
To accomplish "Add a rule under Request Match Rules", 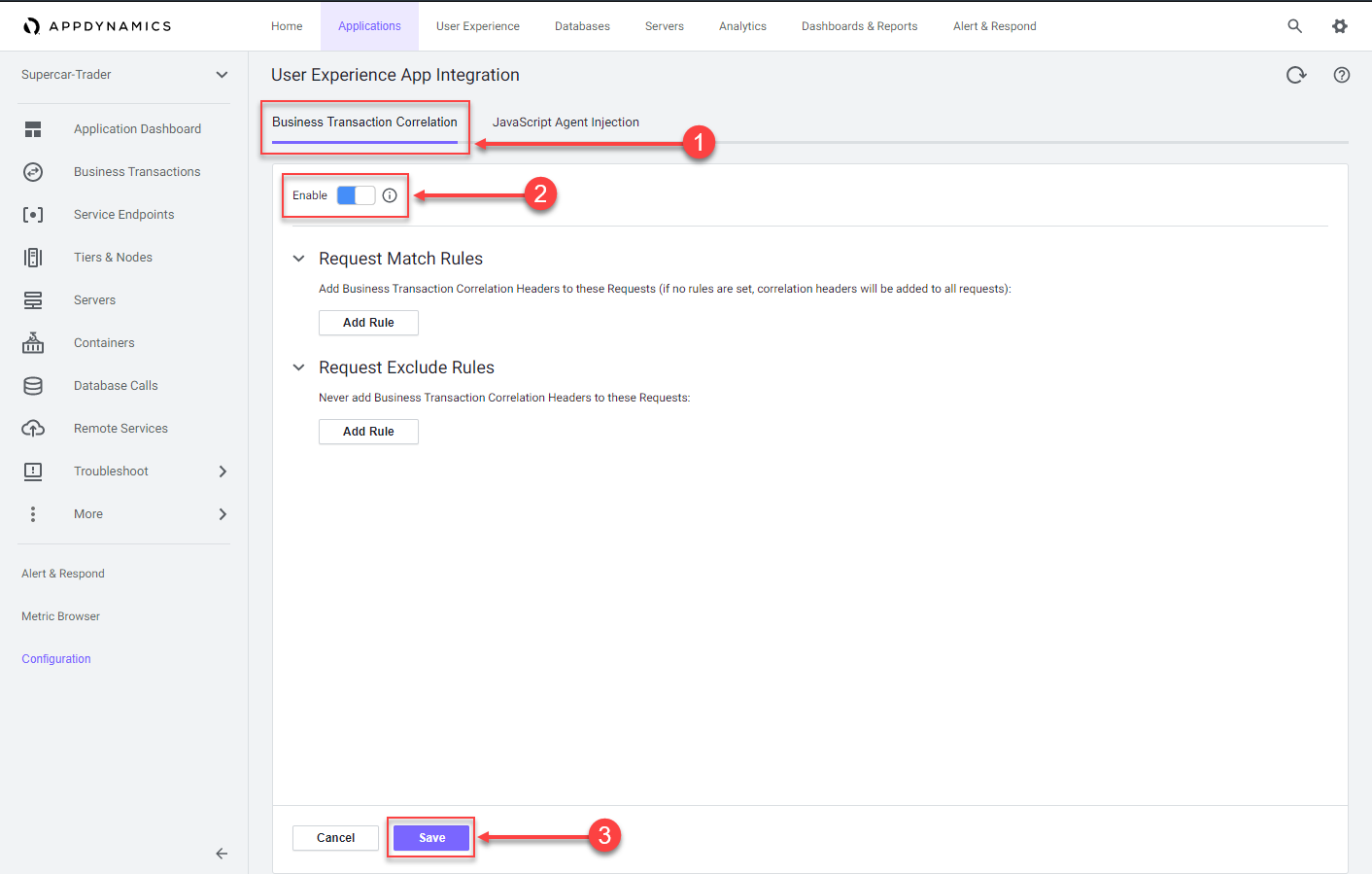I will tap(368, 323).
